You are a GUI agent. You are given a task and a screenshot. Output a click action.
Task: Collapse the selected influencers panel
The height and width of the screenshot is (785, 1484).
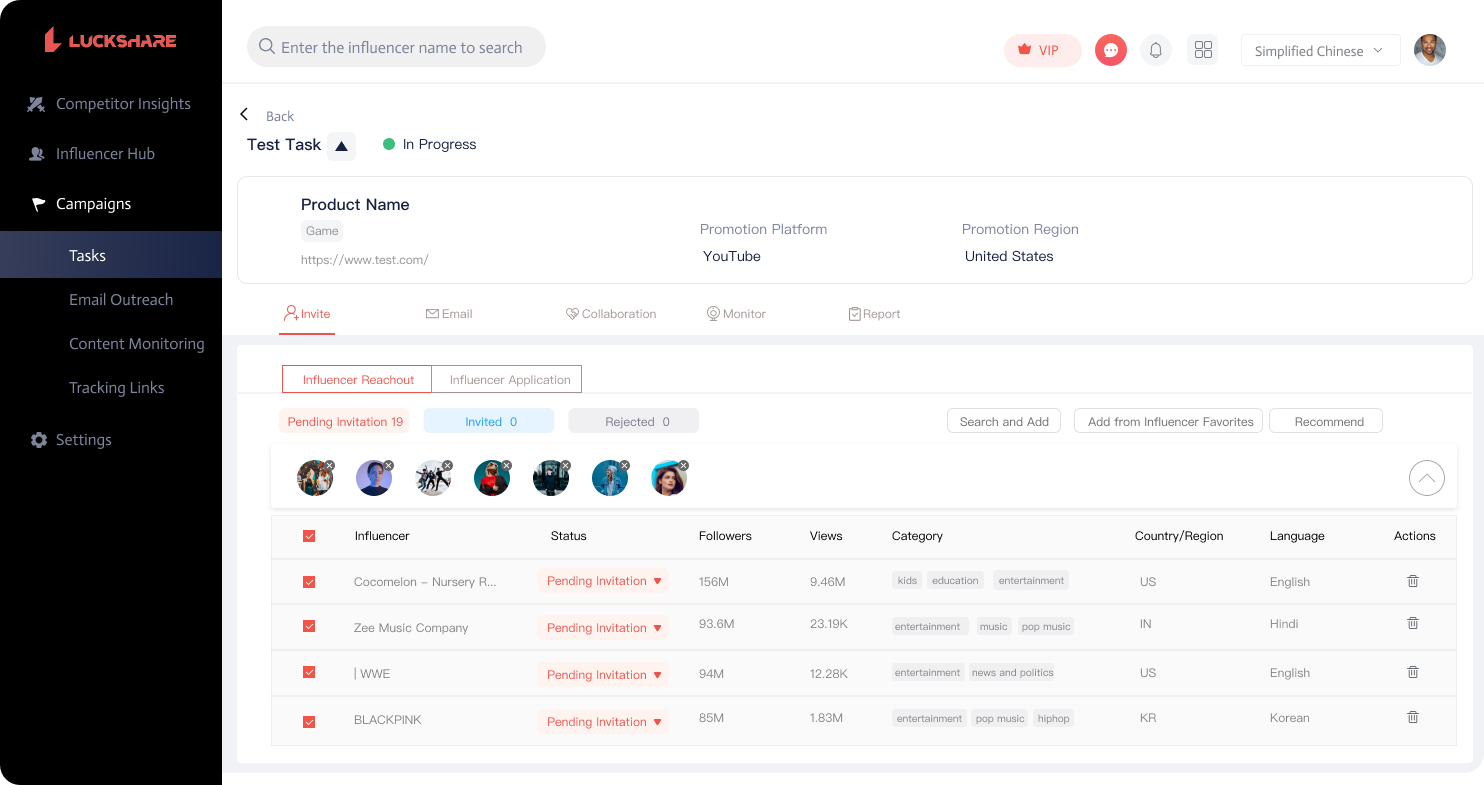[1427, 478]
